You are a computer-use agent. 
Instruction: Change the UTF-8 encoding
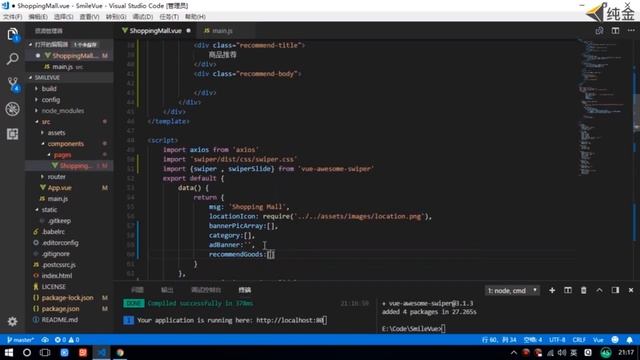tap(557, 340)
